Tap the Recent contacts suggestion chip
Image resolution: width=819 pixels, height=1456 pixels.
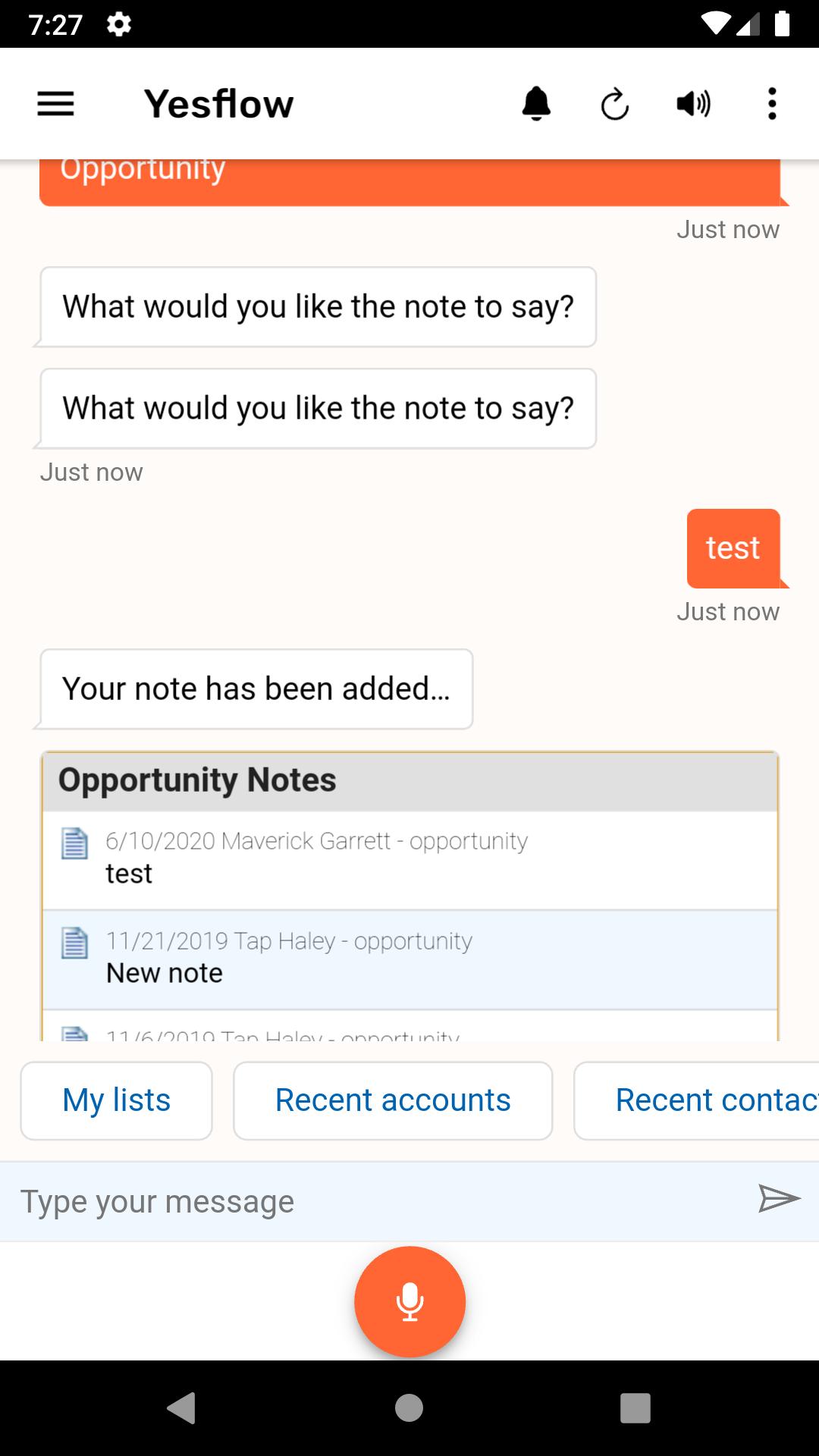pyautogui.click(x=697, y=1100)
